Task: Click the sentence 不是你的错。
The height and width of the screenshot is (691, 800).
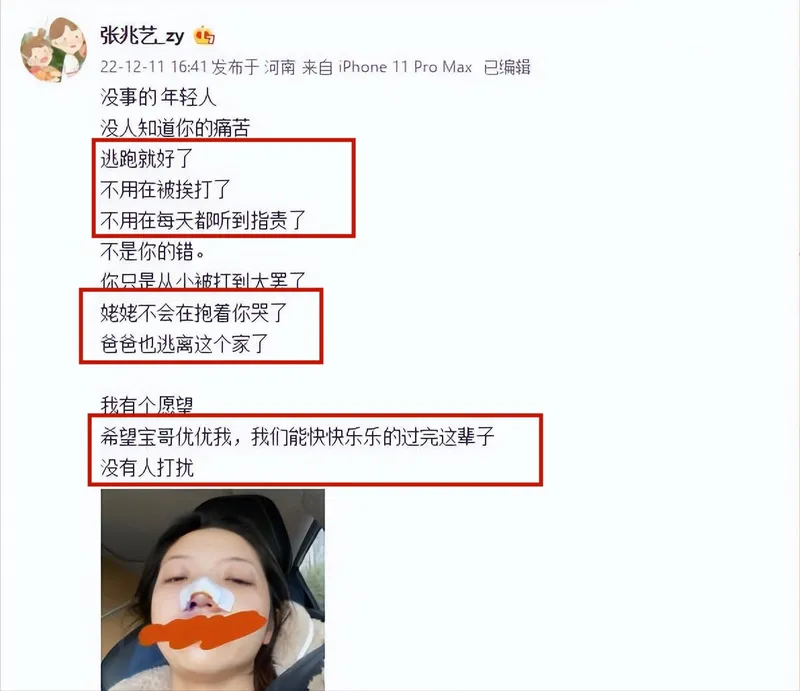Action: point(153,251)
